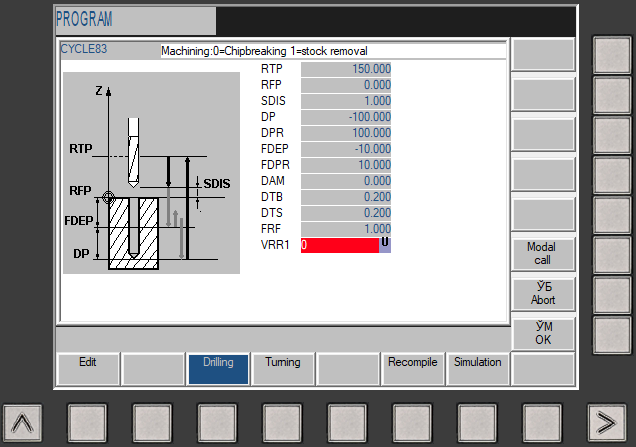The image size is (636, 447).
Task: Open the Edit softkey
Action: tap(88, 369)
